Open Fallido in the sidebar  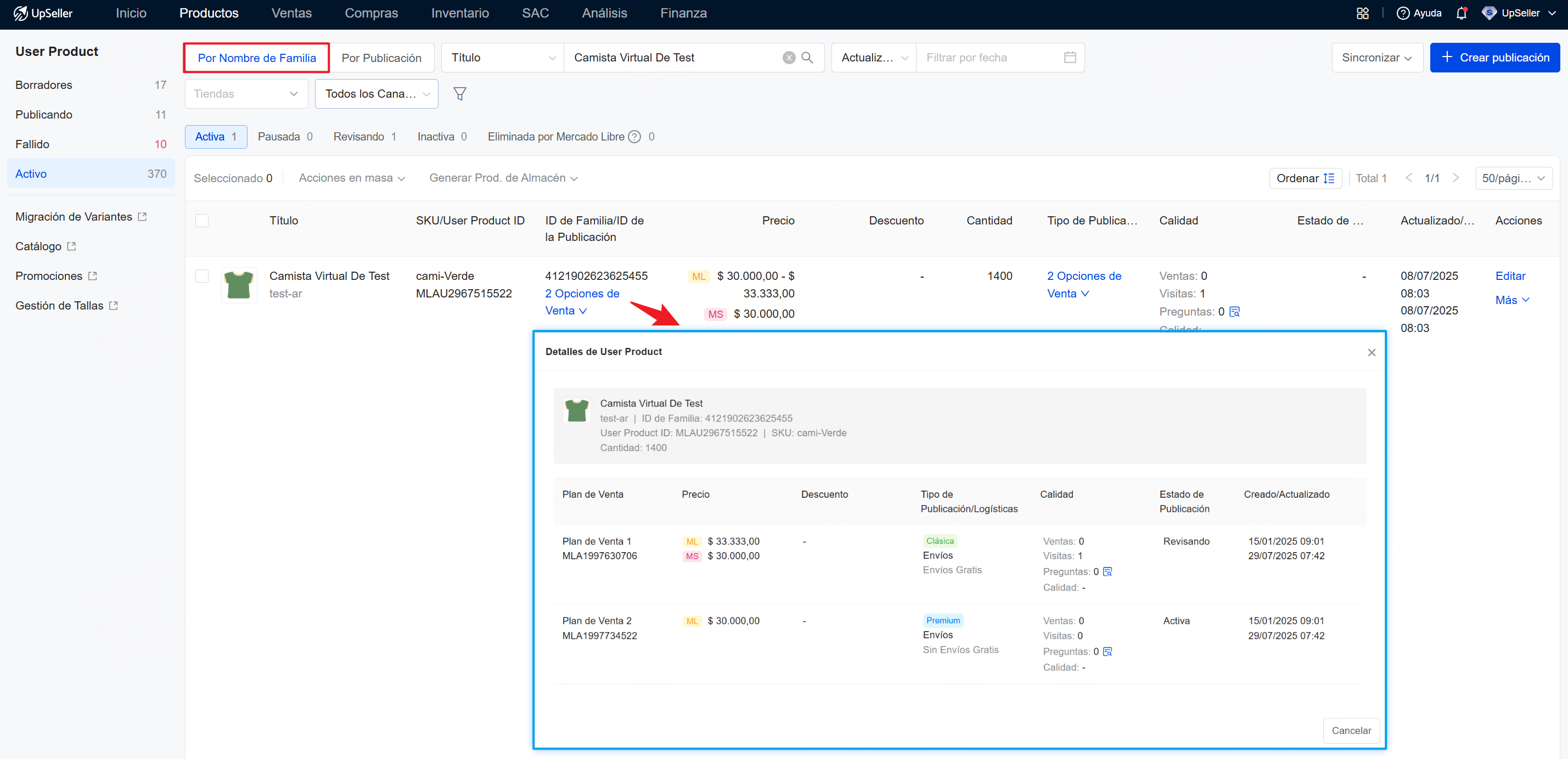pyautogui.click(x=91, y=144)
